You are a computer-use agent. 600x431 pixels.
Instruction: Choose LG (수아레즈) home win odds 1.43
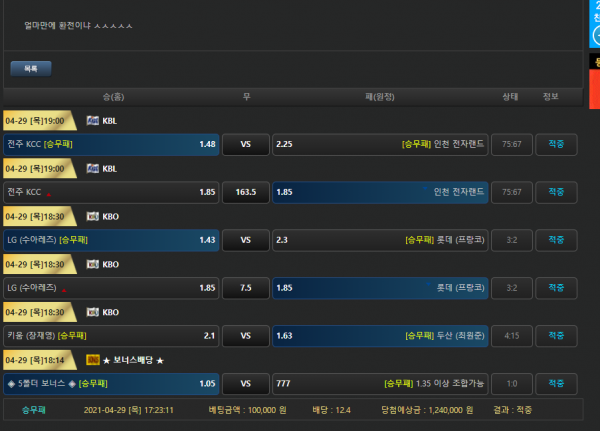[111, 240]
